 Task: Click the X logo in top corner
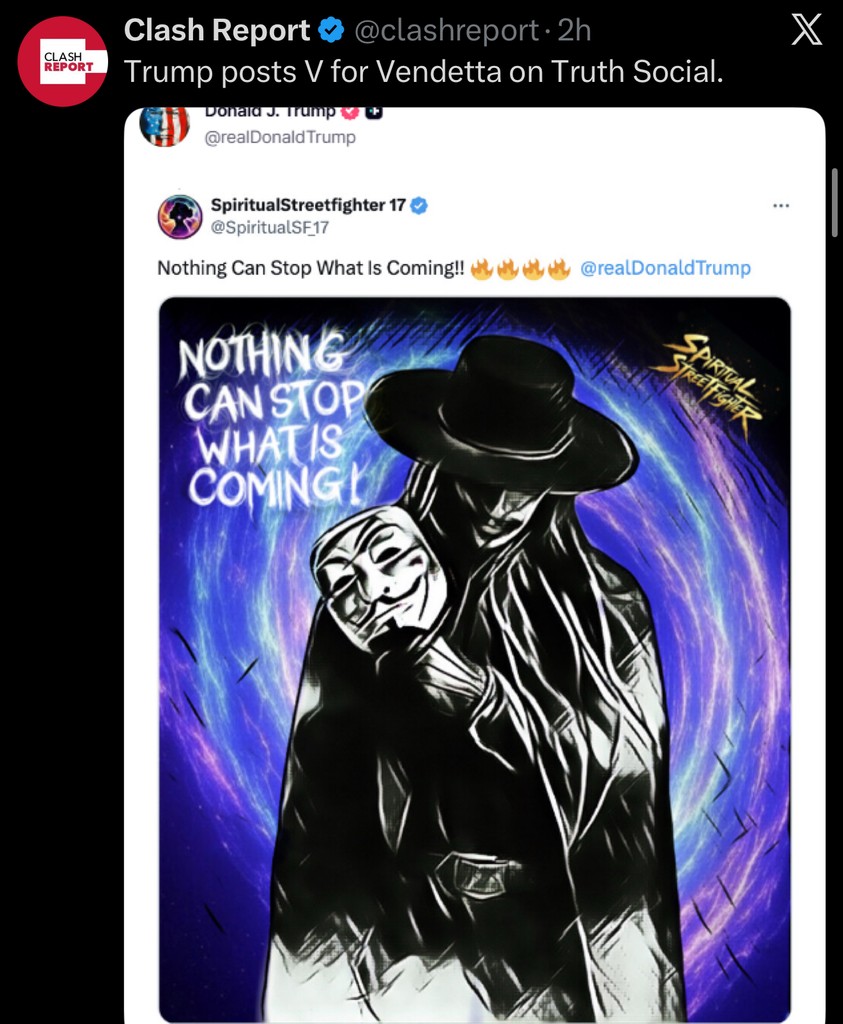pos(806,32)
